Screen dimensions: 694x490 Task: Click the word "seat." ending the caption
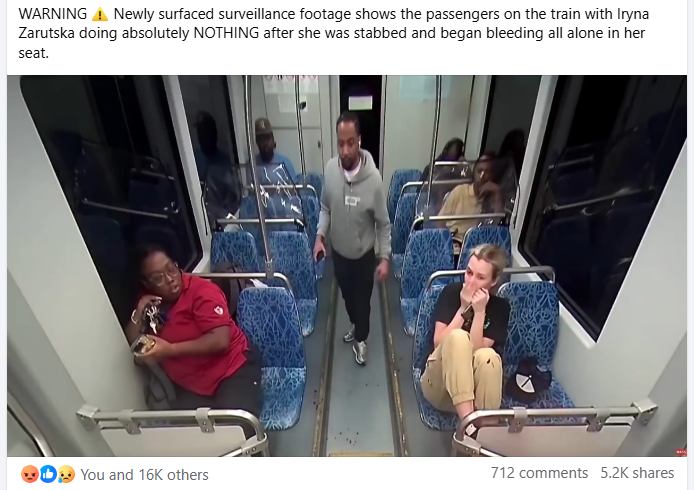coord(33,53)
